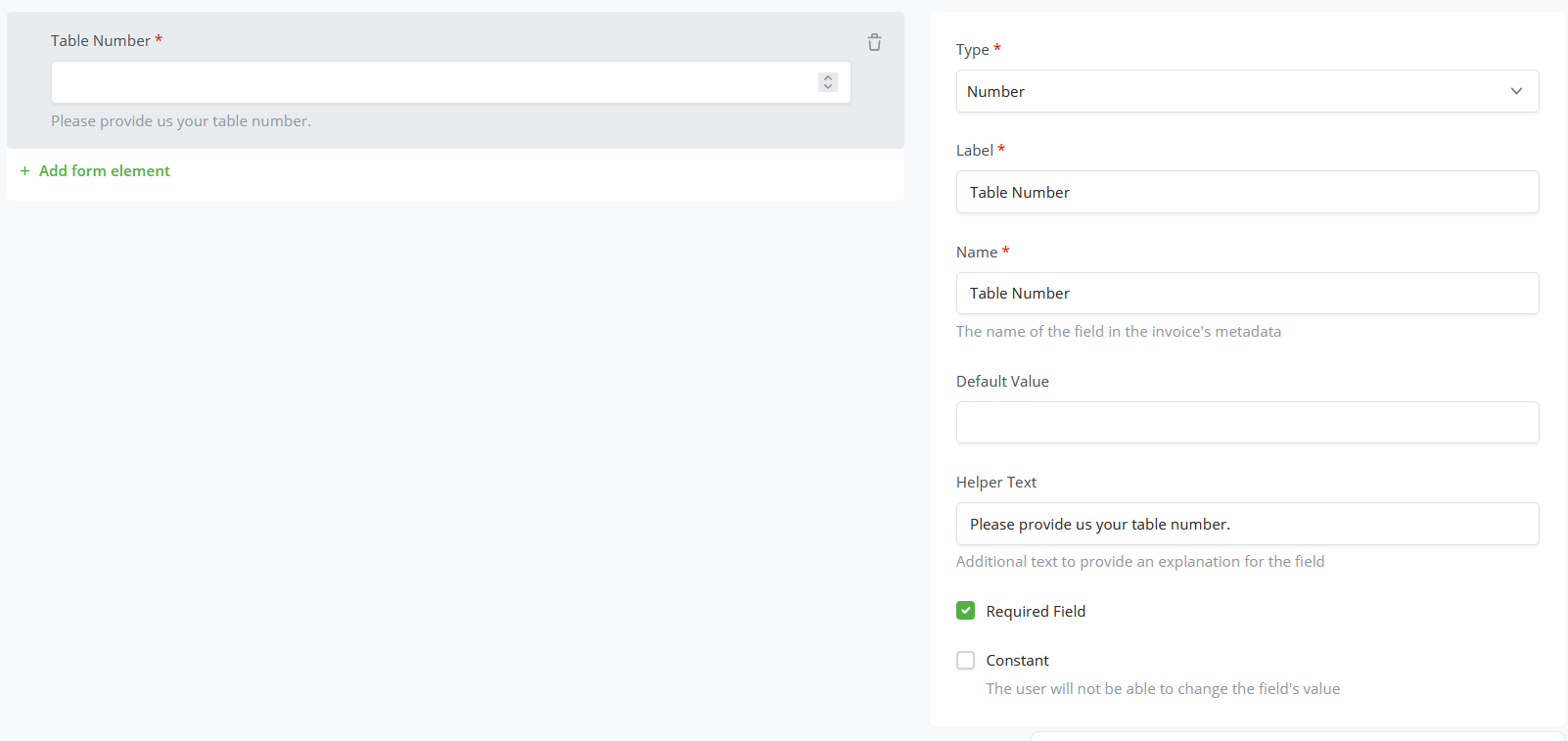
Task: Add a new form element
Action: (x=95, y=170)
